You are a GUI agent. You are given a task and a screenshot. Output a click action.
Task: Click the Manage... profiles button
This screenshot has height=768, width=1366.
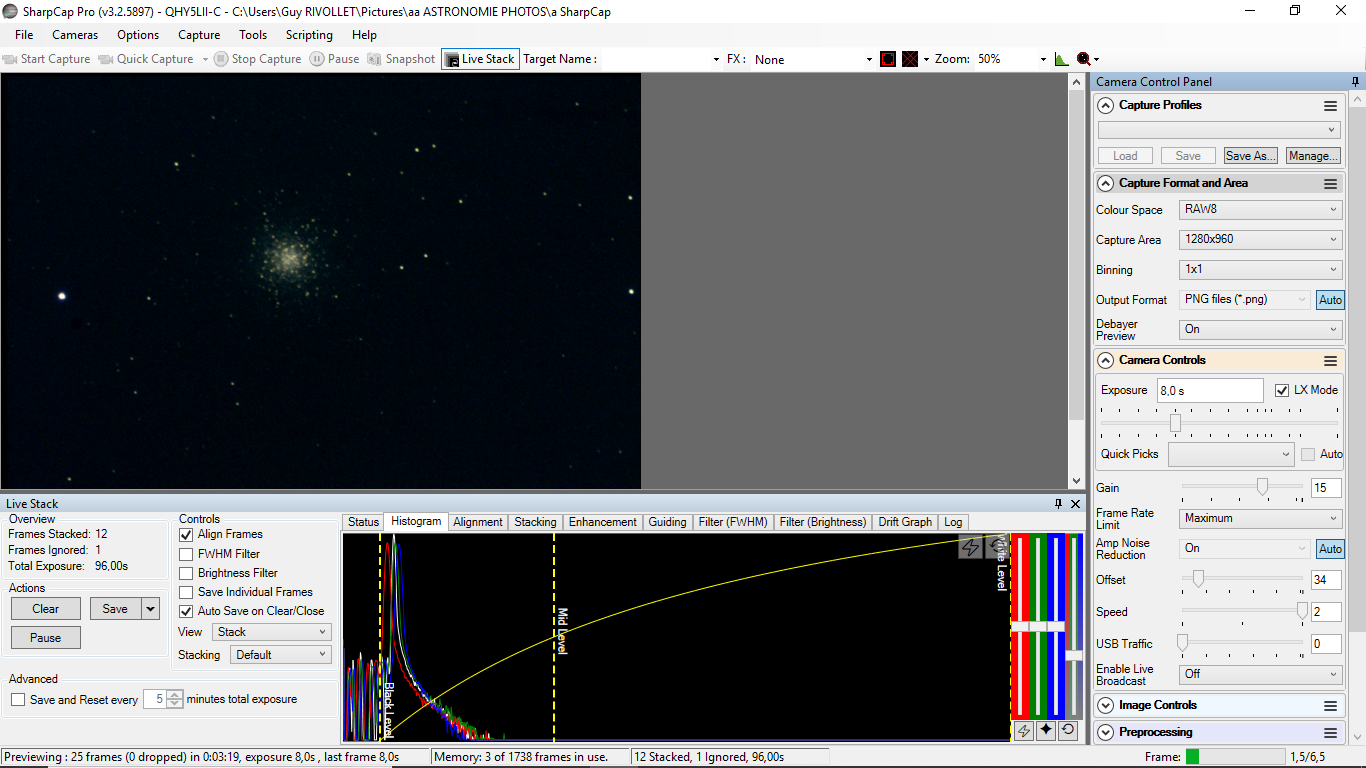tap(1313, 156)
